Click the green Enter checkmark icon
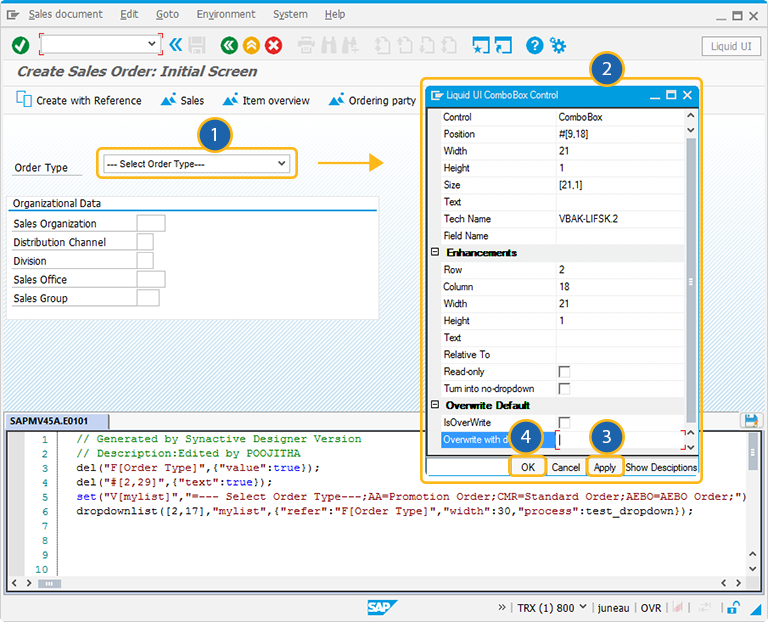 pyautogui.click(x=21, y=46)
